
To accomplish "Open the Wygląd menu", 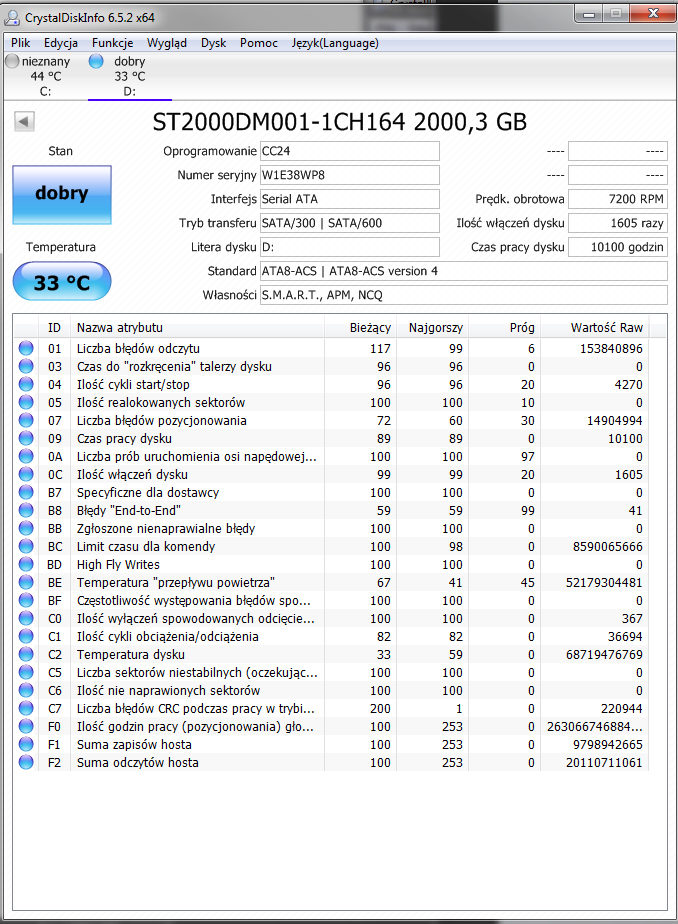I will click(167, 43).
